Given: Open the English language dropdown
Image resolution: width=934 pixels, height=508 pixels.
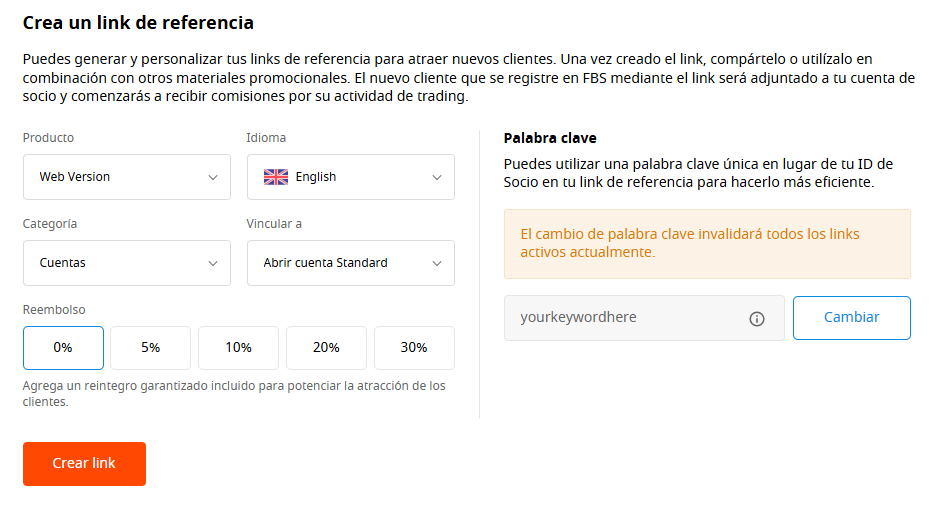Looking at the screenshot, I should [351, 177].
